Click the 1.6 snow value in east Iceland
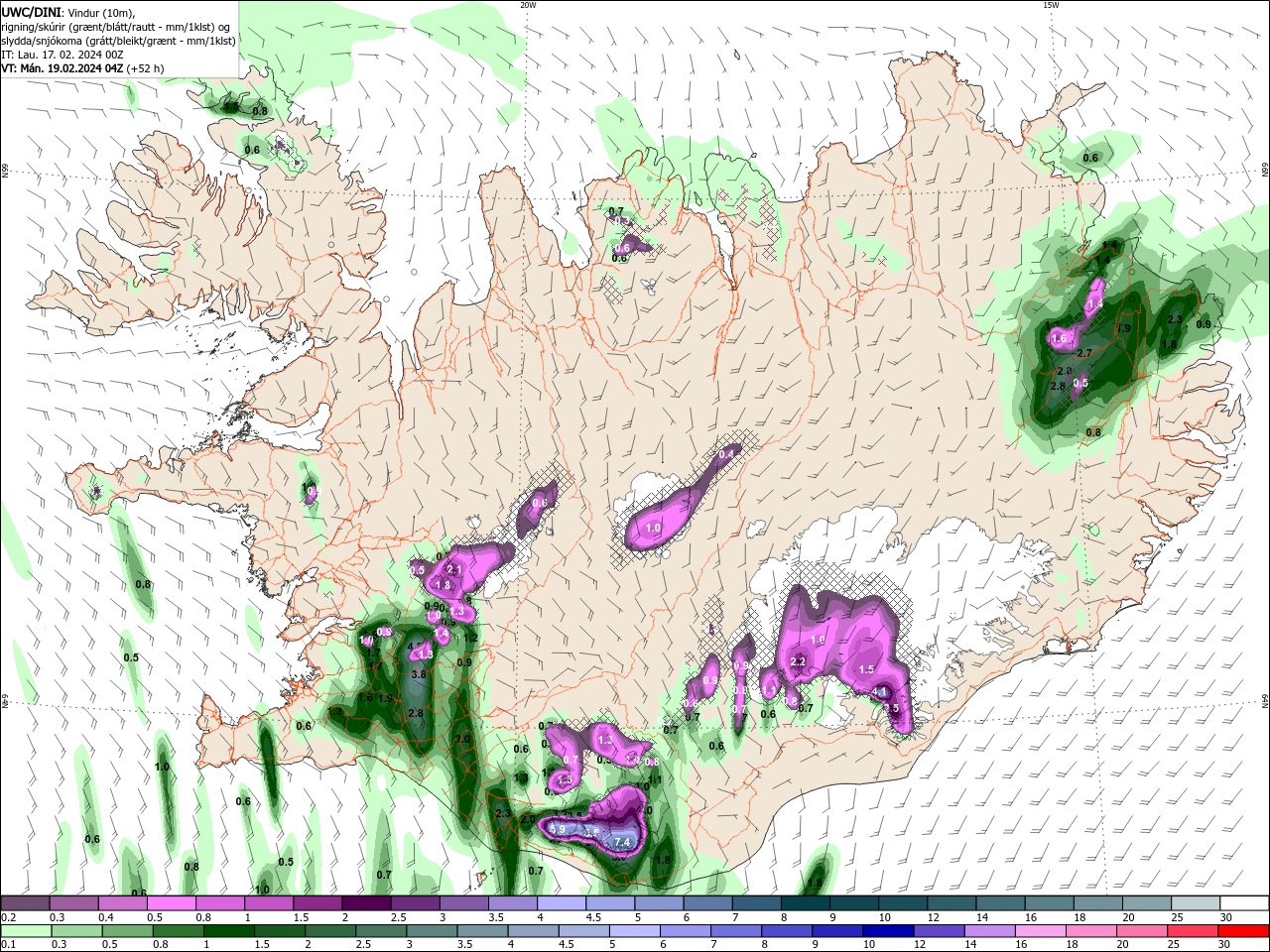Screen dimensions: 1270x952 [x=1059, y=338]
